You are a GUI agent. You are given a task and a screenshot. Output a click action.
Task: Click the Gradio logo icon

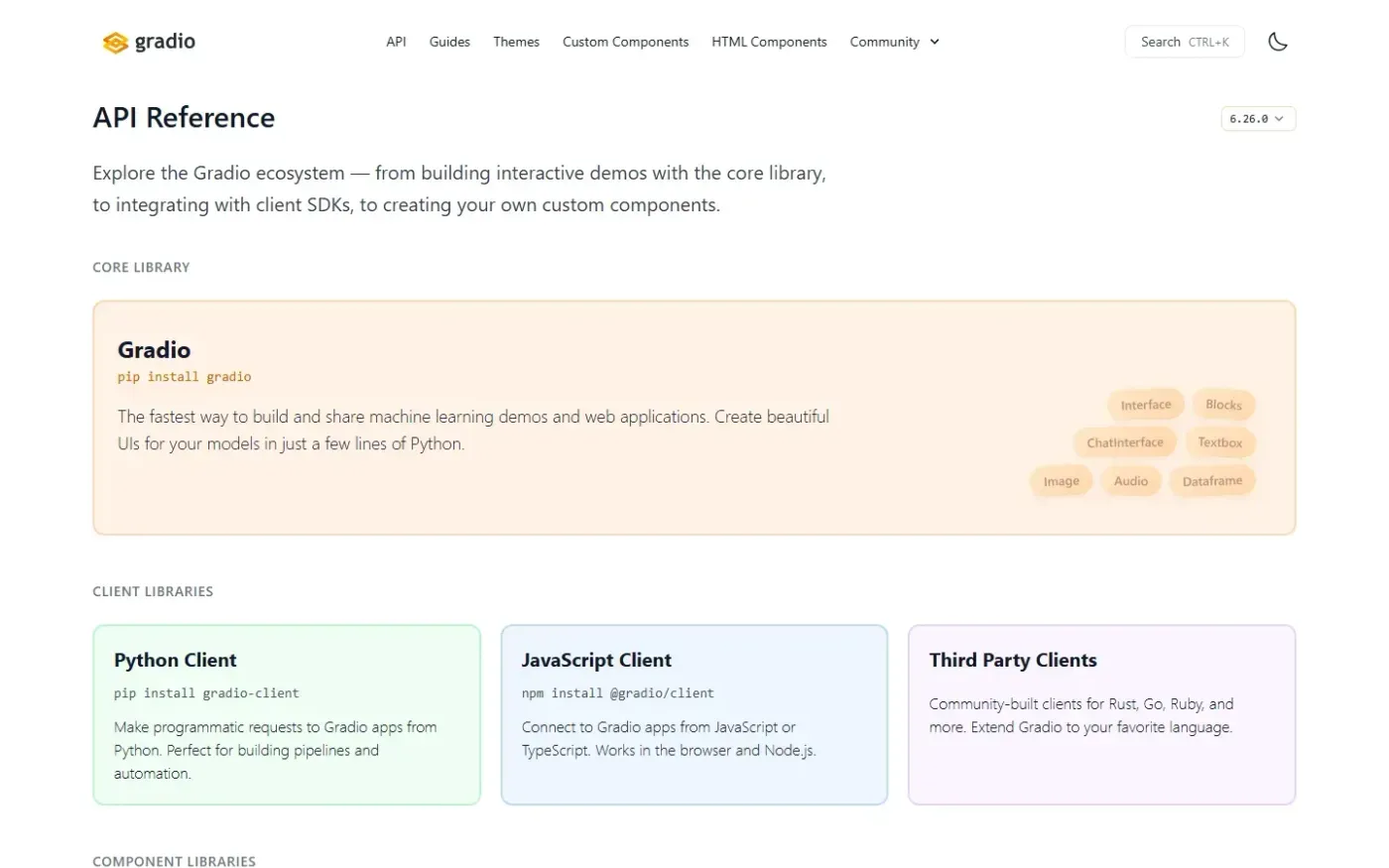point(115,42)
